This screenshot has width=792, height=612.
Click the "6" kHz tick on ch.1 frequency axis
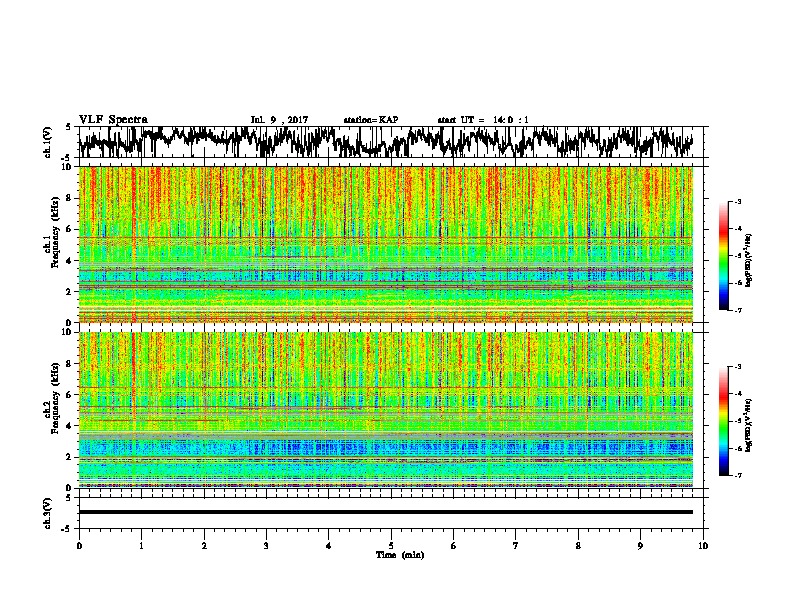coord(71,230)
